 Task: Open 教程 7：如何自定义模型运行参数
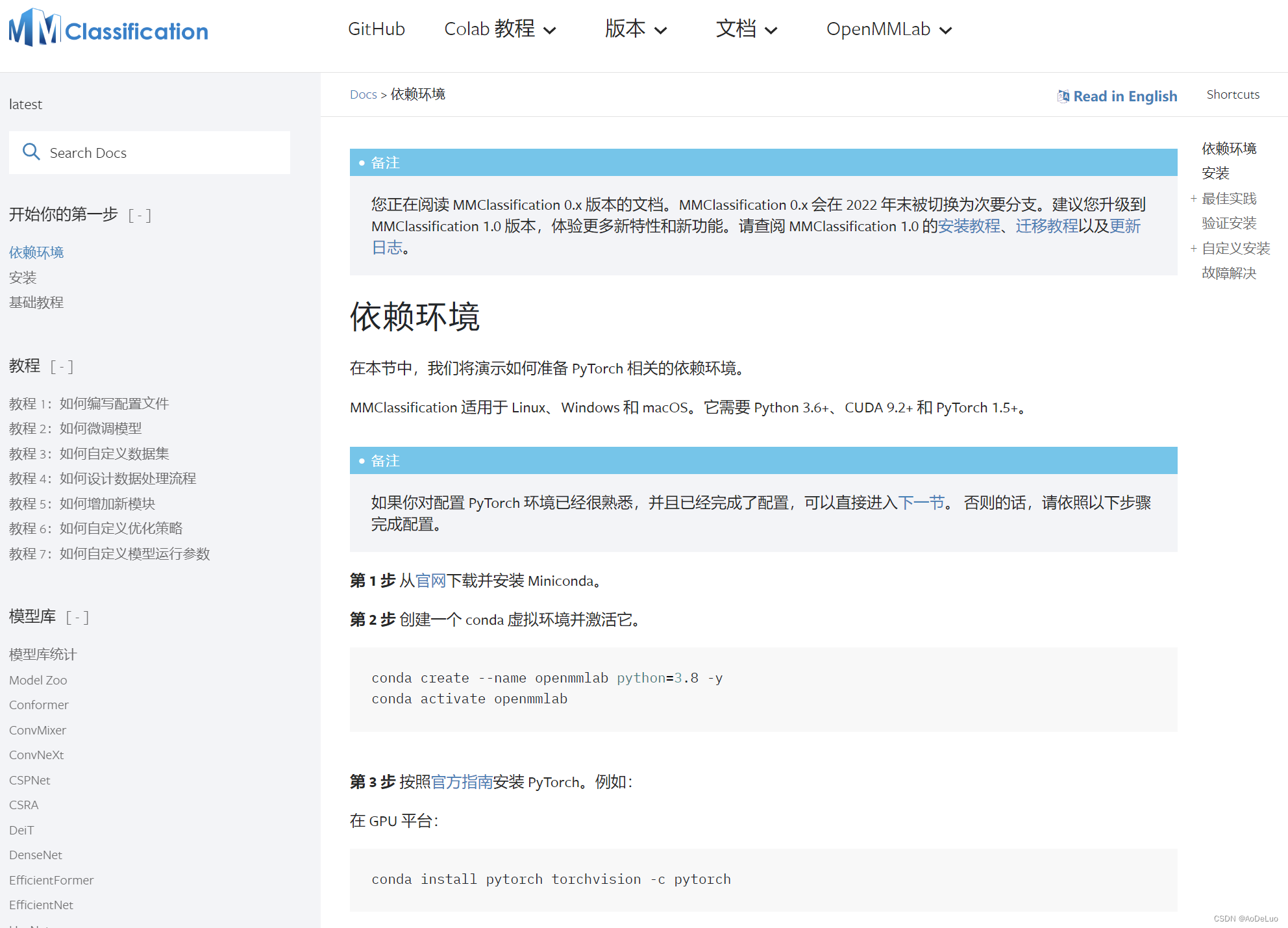[110, 553]
